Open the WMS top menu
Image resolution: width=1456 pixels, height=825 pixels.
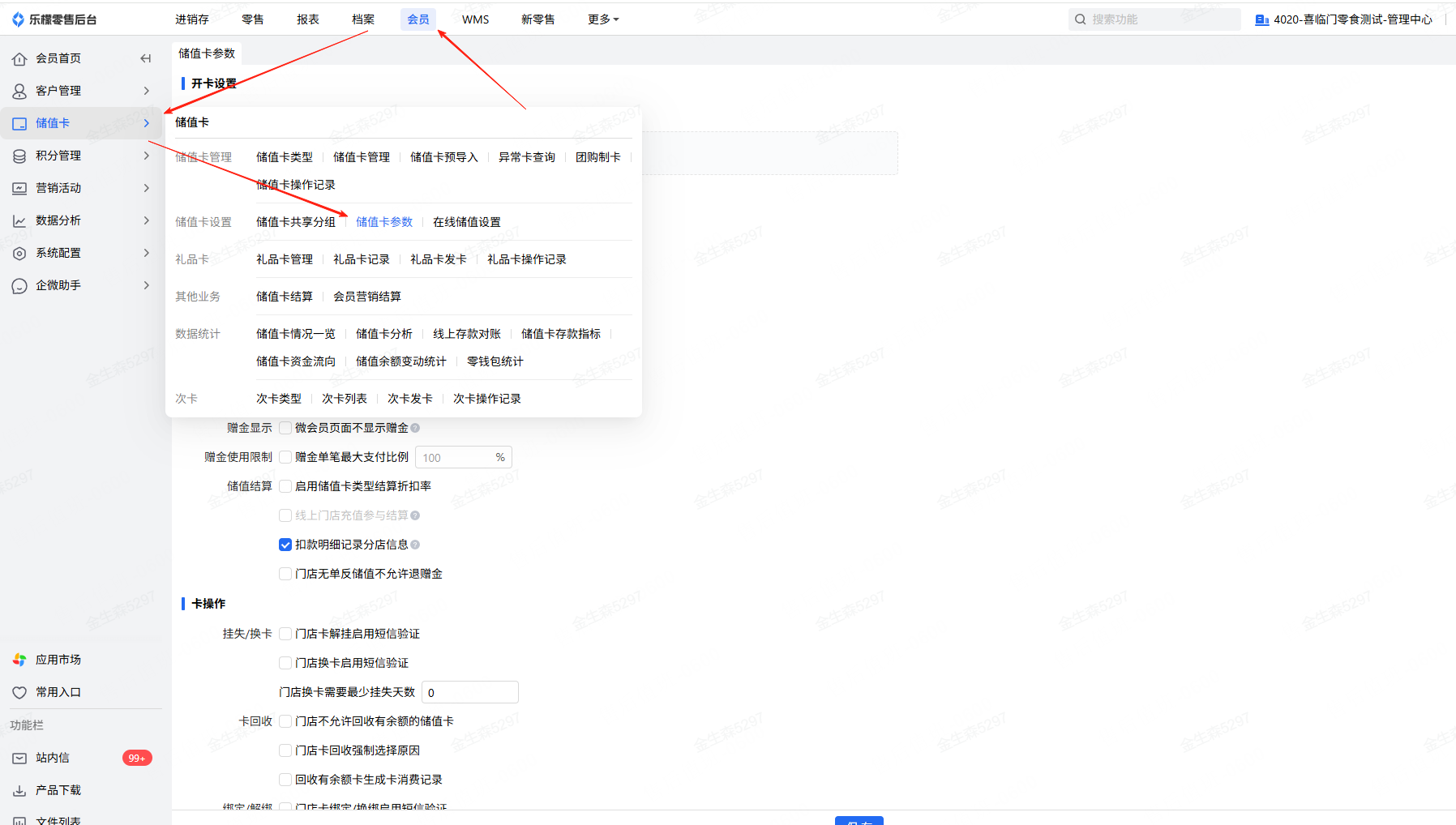coord(476,19)
